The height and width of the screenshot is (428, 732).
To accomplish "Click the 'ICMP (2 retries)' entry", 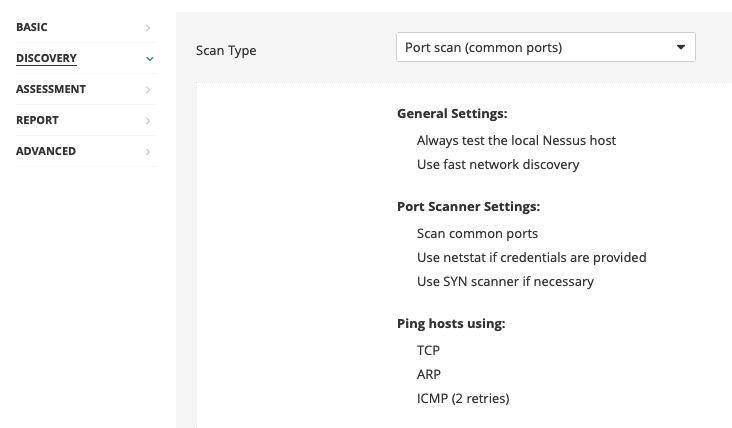I will point(463,399).
